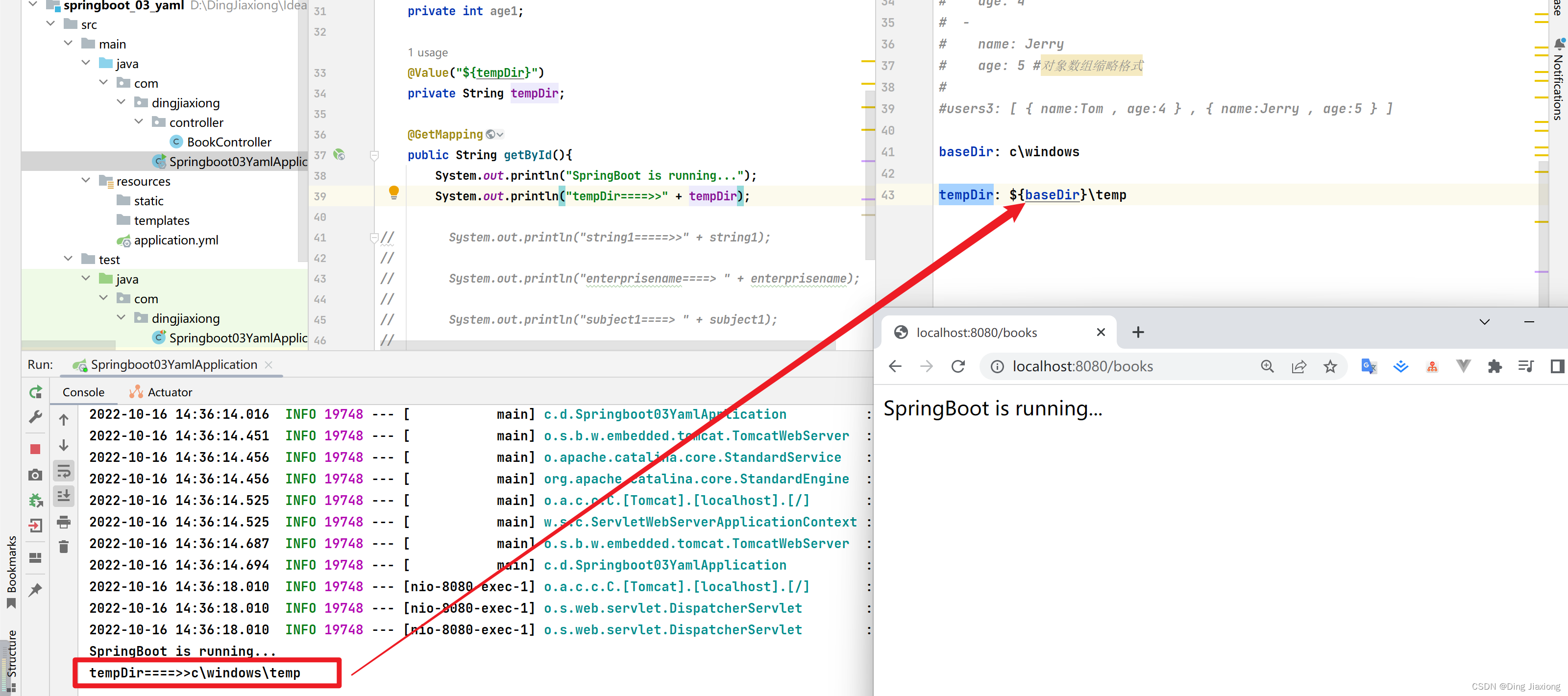Stop the running application with the red square
The image size is (1568, 696).
pos(35,449)
